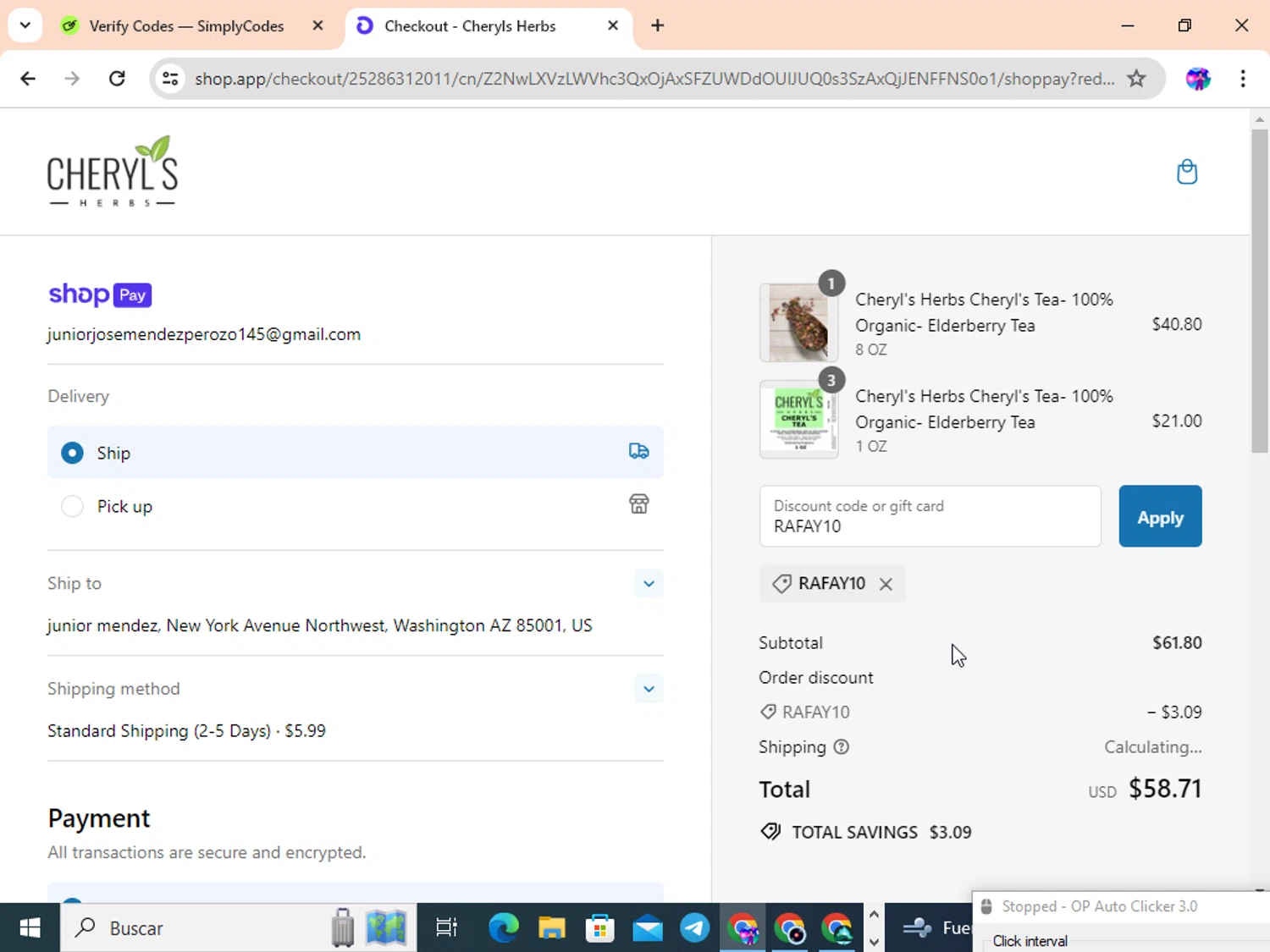Click the Total amount $58.71

click(1165, 789)
